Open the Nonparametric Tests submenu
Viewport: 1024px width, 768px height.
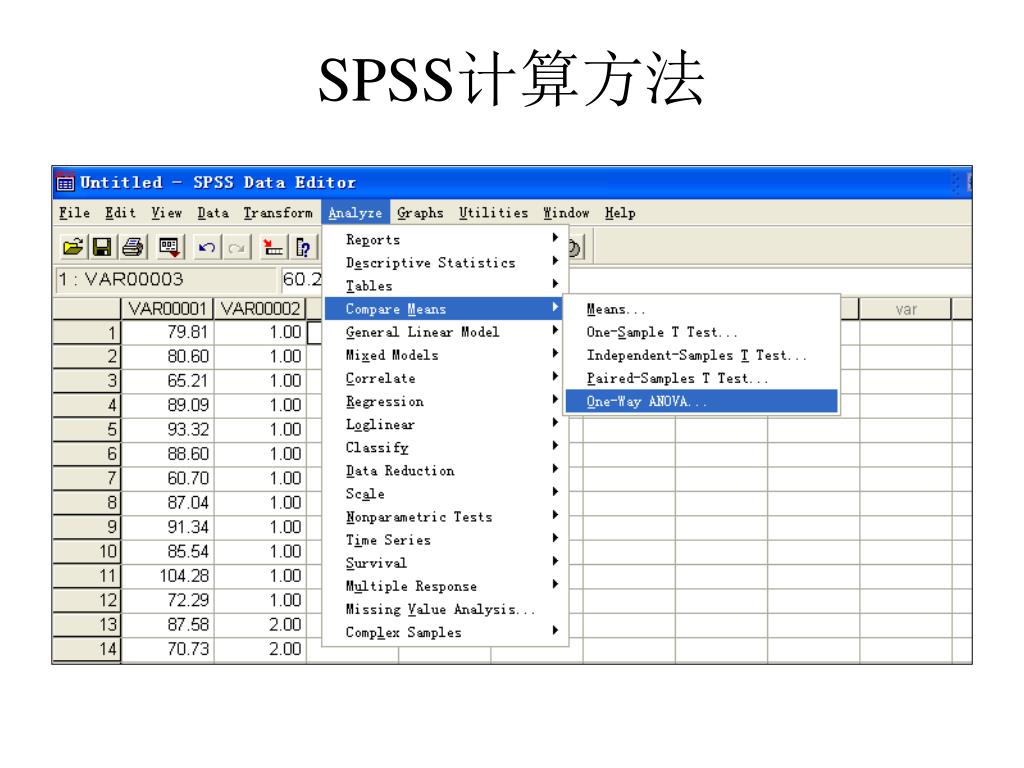point(446,517)
